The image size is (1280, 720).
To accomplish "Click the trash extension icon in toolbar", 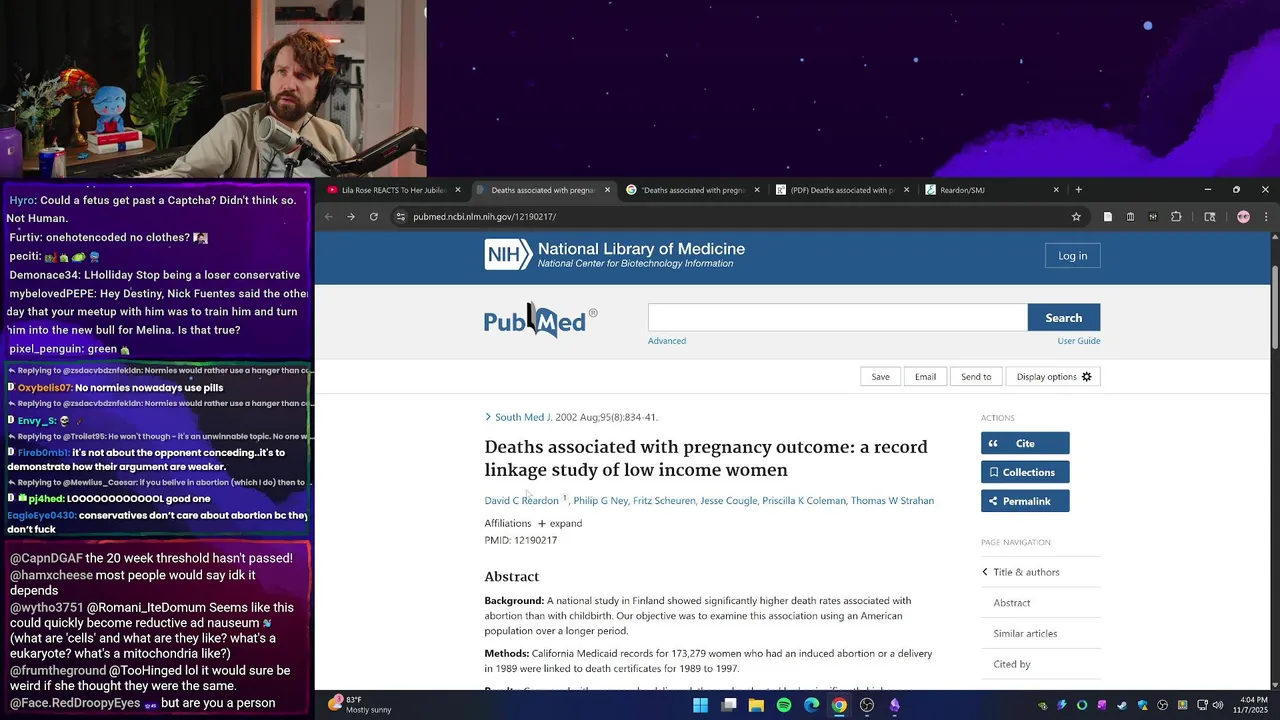I will [1130, 216].
